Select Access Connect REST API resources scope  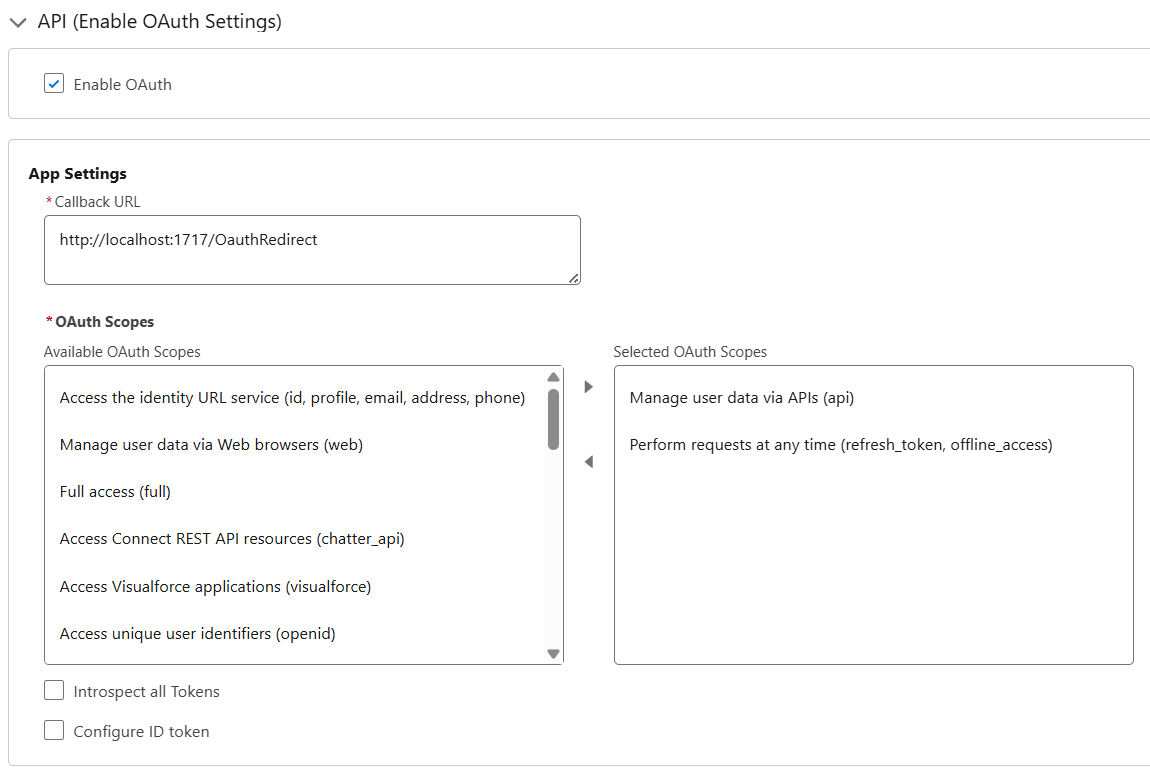[x=230, y=538]
